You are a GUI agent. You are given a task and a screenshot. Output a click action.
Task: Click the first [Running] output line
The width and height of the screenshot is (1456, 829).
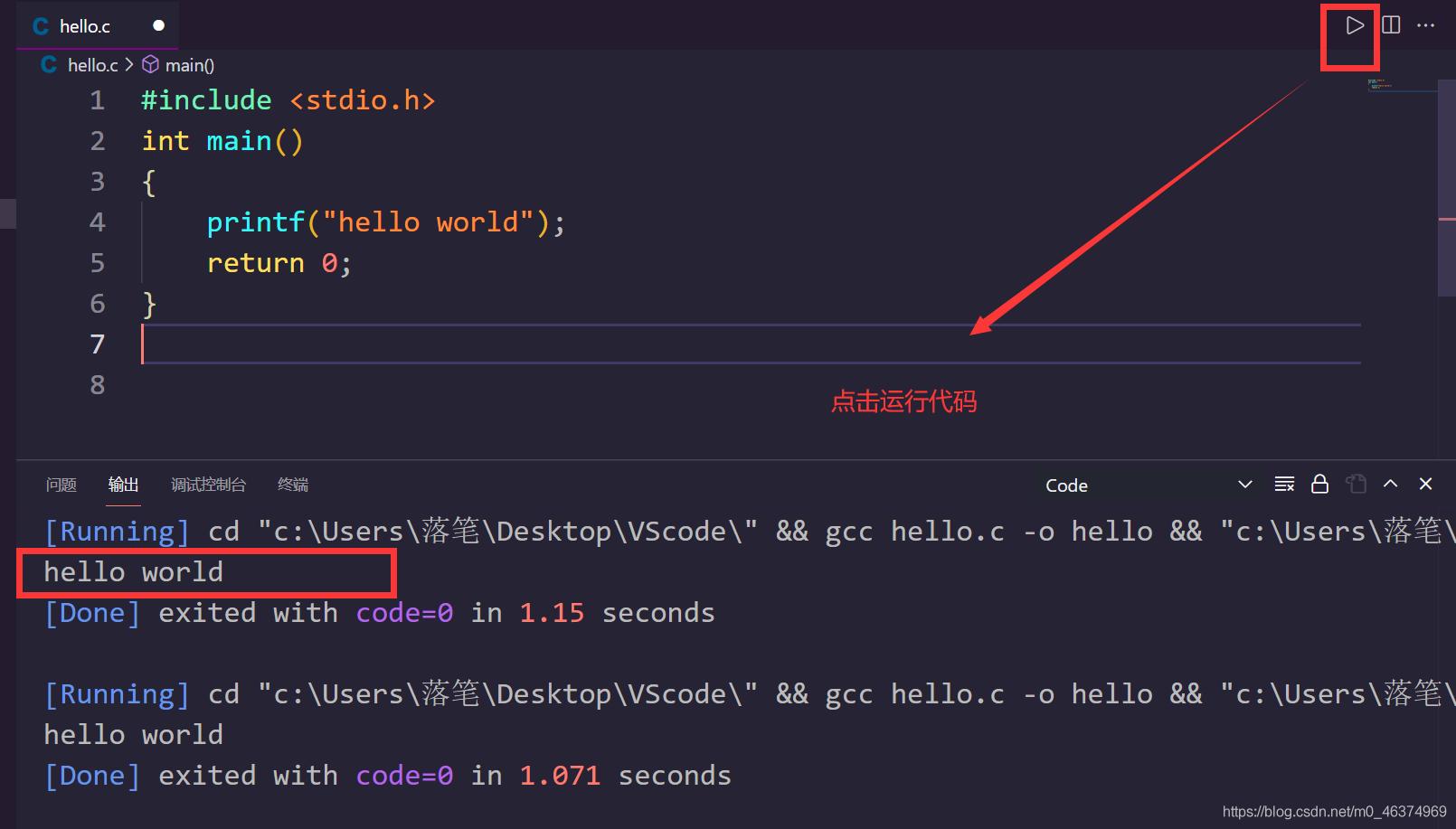tap(750, 532)
